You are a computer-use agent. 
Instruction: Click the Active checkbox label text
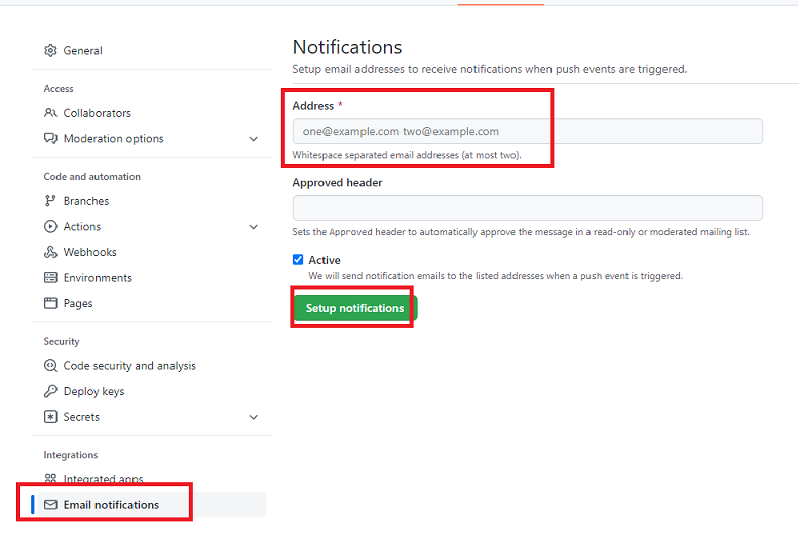click(324, 260)
